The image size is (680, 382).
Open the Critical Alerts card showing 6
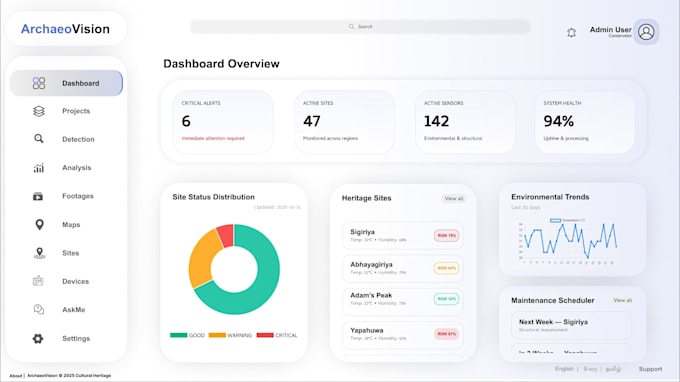[x=223, y=122]
